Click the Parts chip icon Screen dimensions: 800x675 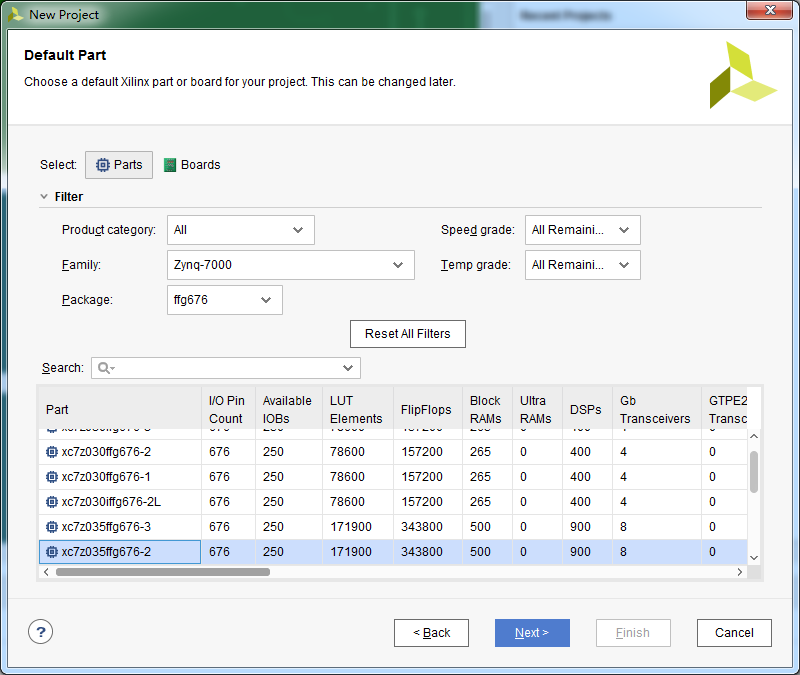[103, 165]
